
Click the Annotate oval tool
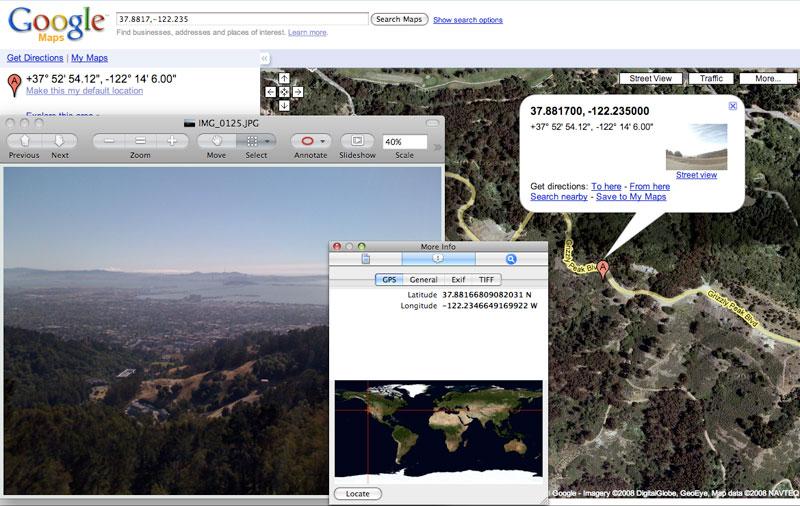(307, 141)
